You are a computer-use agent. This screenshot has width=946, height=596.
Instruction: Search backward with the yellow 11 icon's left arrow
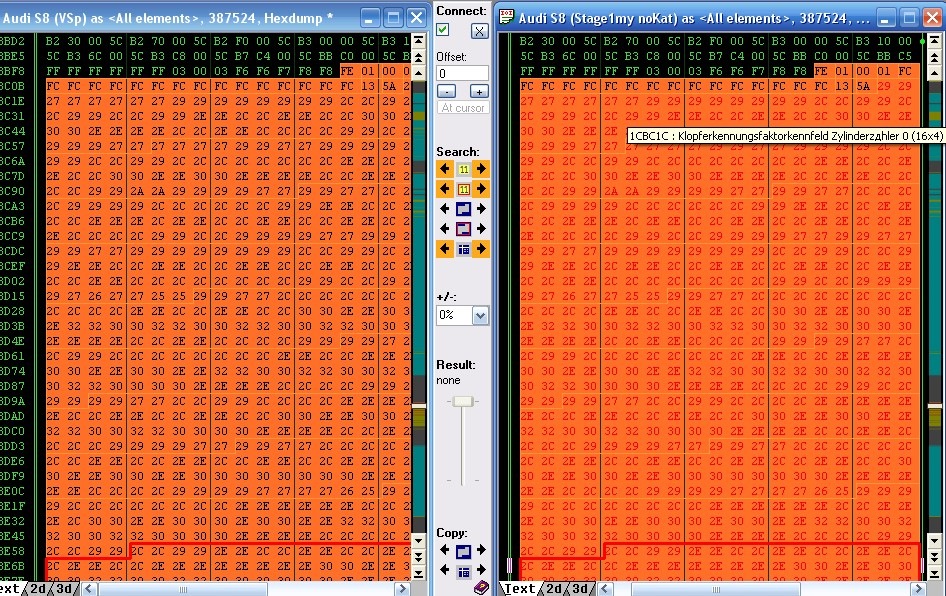click(445, 169)
